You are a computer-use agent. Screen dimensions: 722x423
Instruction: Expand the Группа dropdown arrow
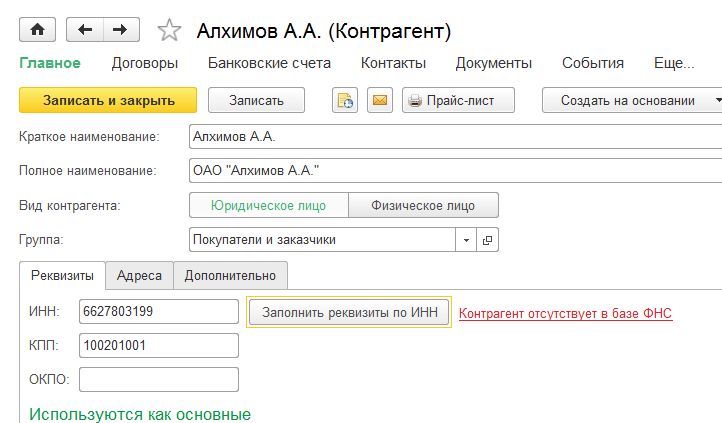pyautogui.click(x=467, y=240)
